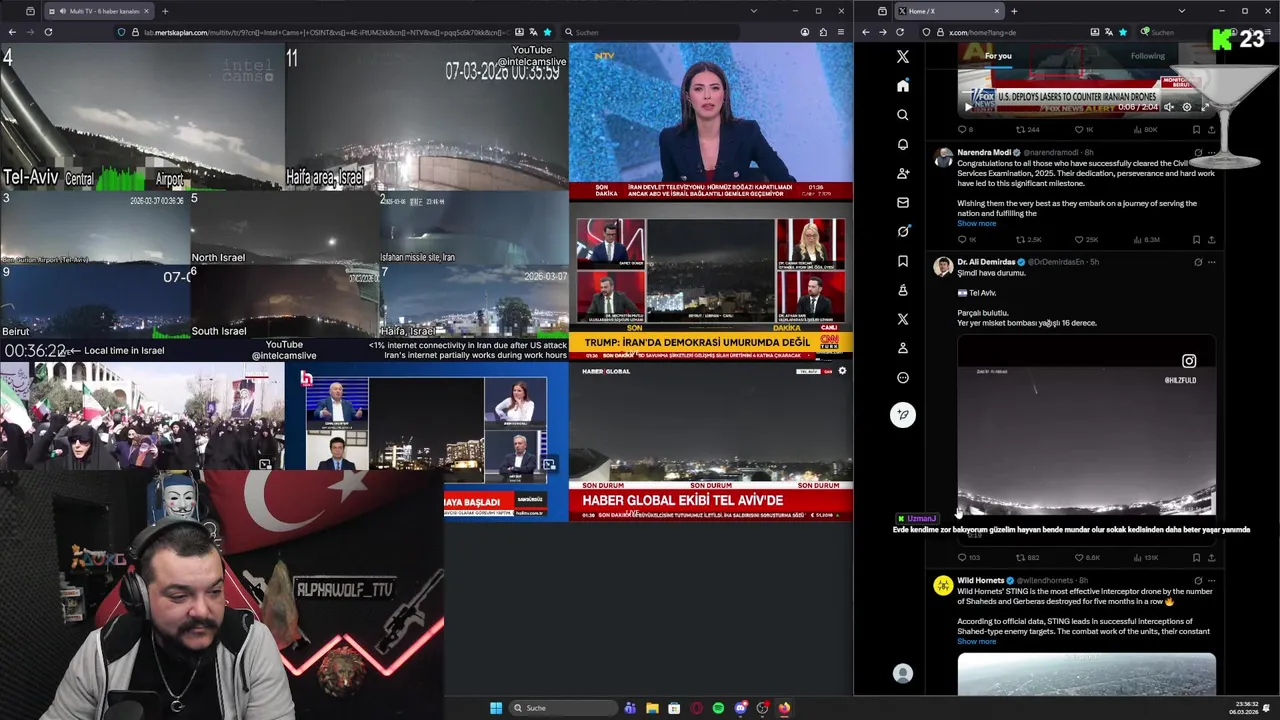Select the Multi TV browser tab
This screenshot has width=1280, height=720.
[x=100, y=11]
